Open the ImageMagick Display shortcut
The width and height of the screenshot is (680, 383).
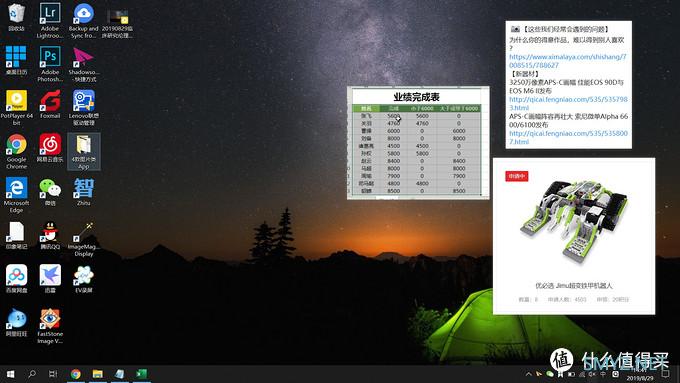83,239
